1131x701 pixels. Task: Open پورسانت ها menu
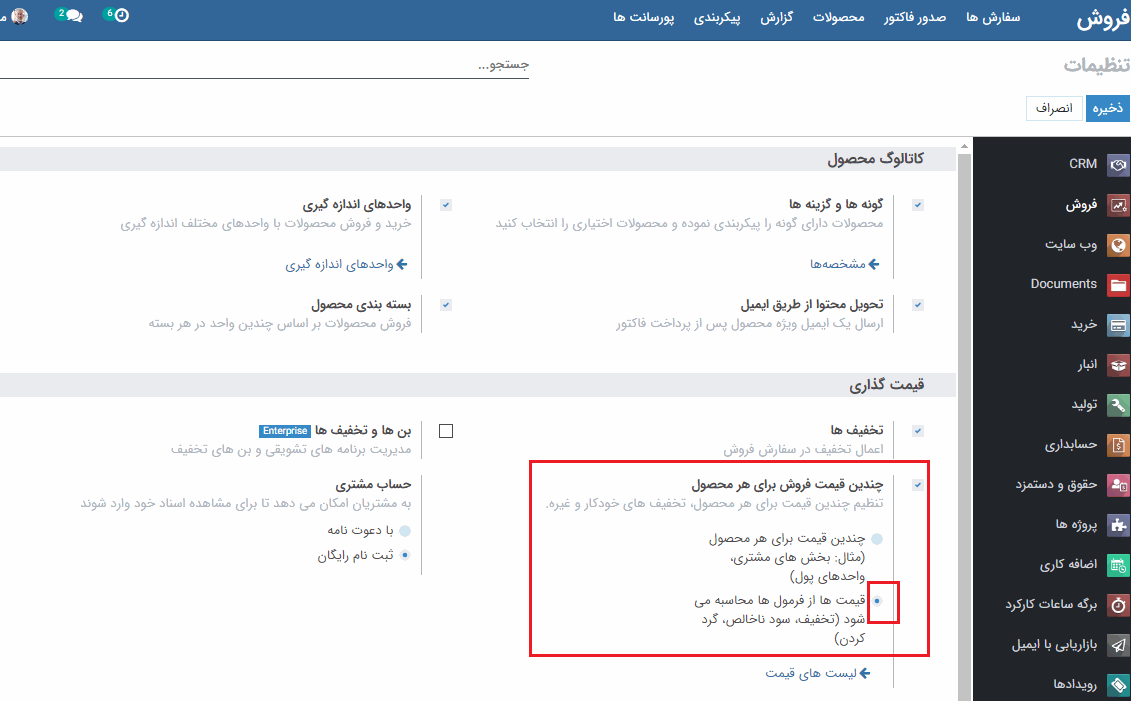644,17
